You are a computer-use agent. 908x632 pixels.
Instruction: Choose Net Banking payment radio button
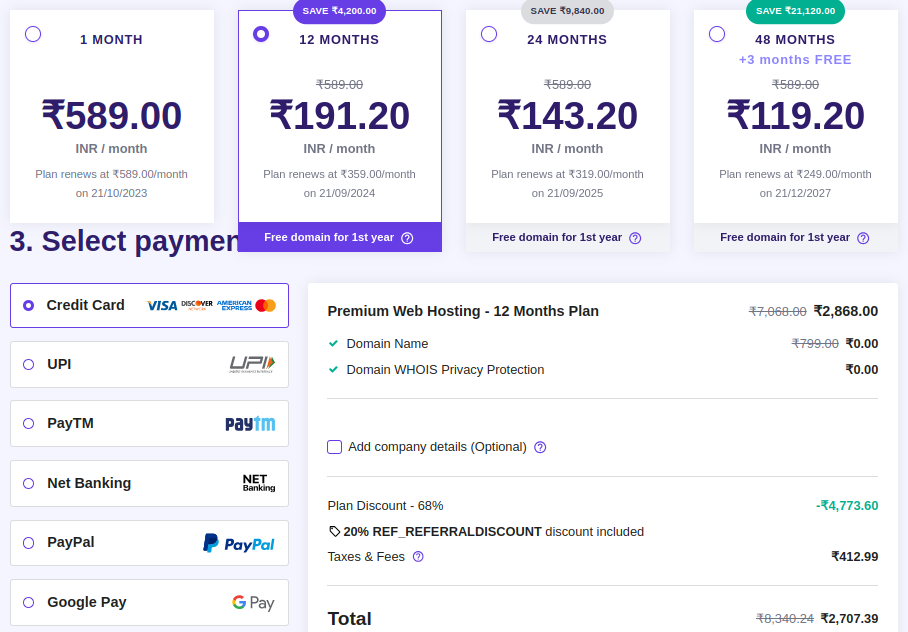click(28, 483)
